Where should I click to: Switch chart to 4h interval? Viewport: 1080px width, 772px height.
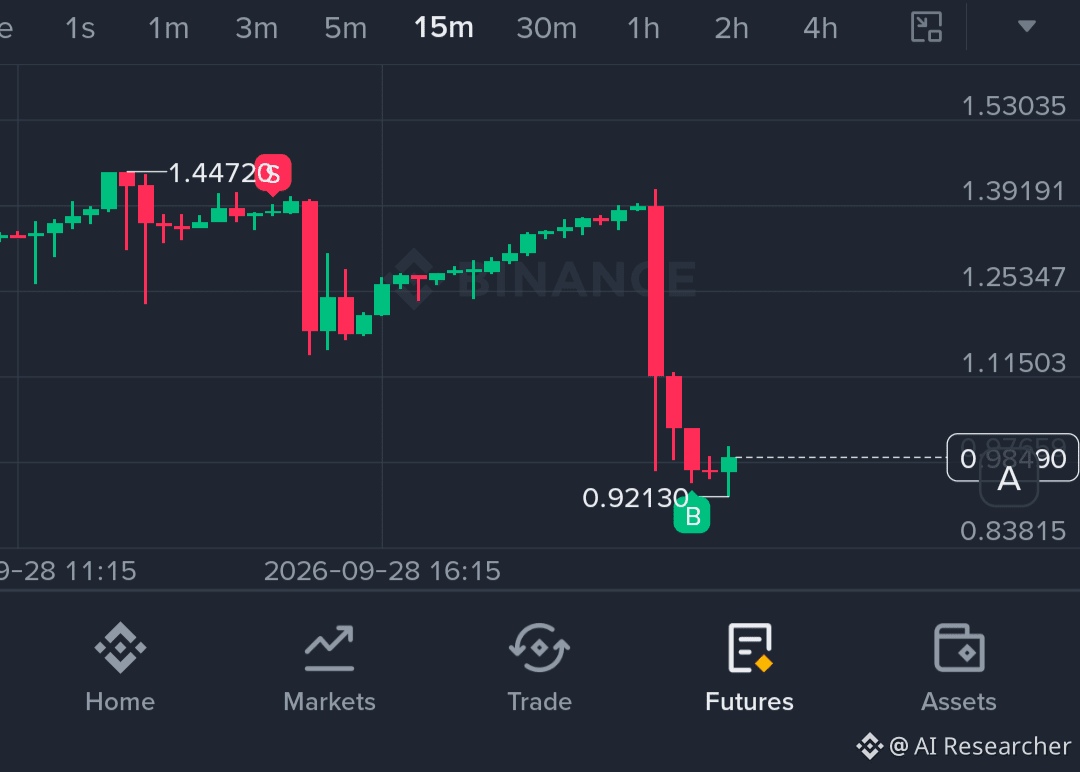[x=820, y=28]
